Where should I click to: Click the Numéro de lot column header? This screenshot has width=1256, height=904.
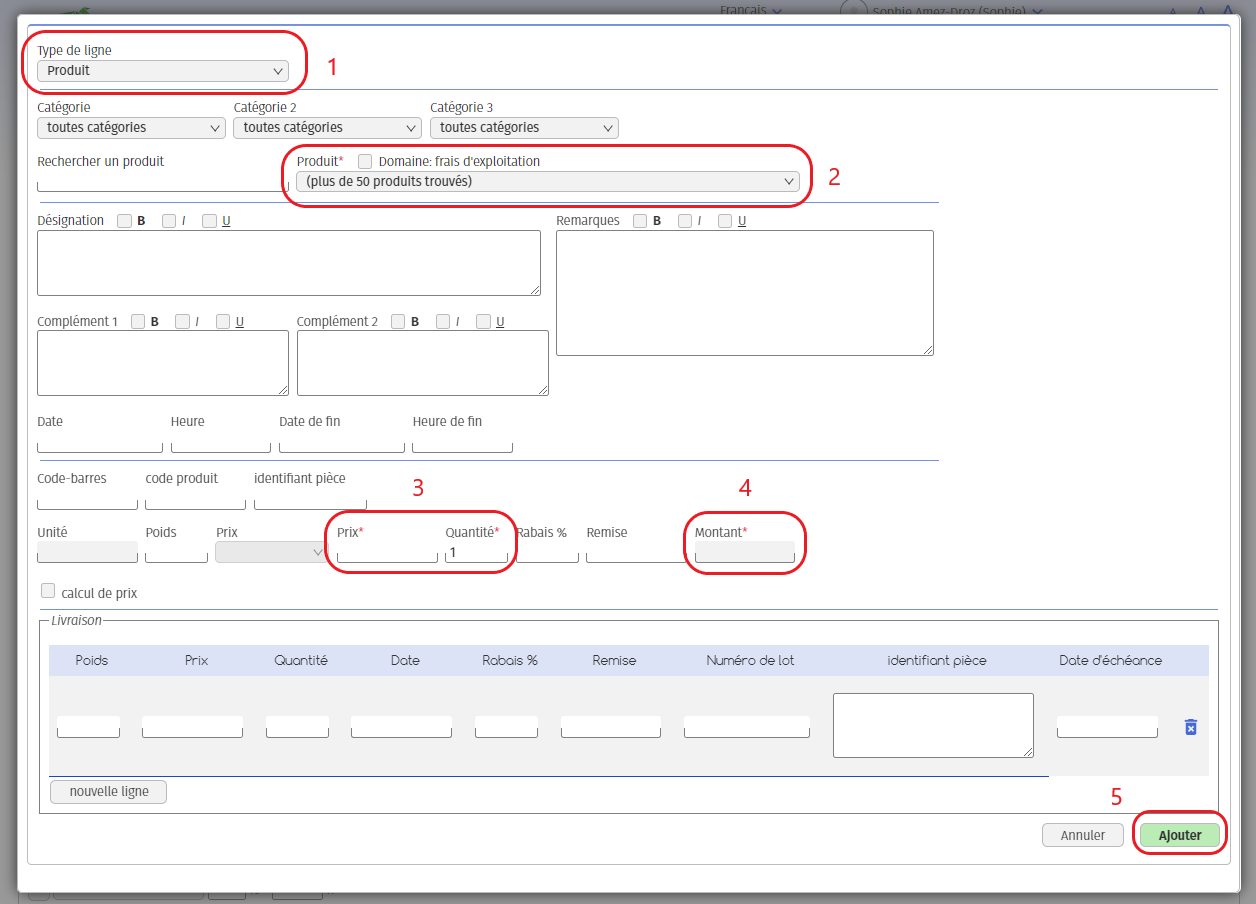[x=750, y=661]
